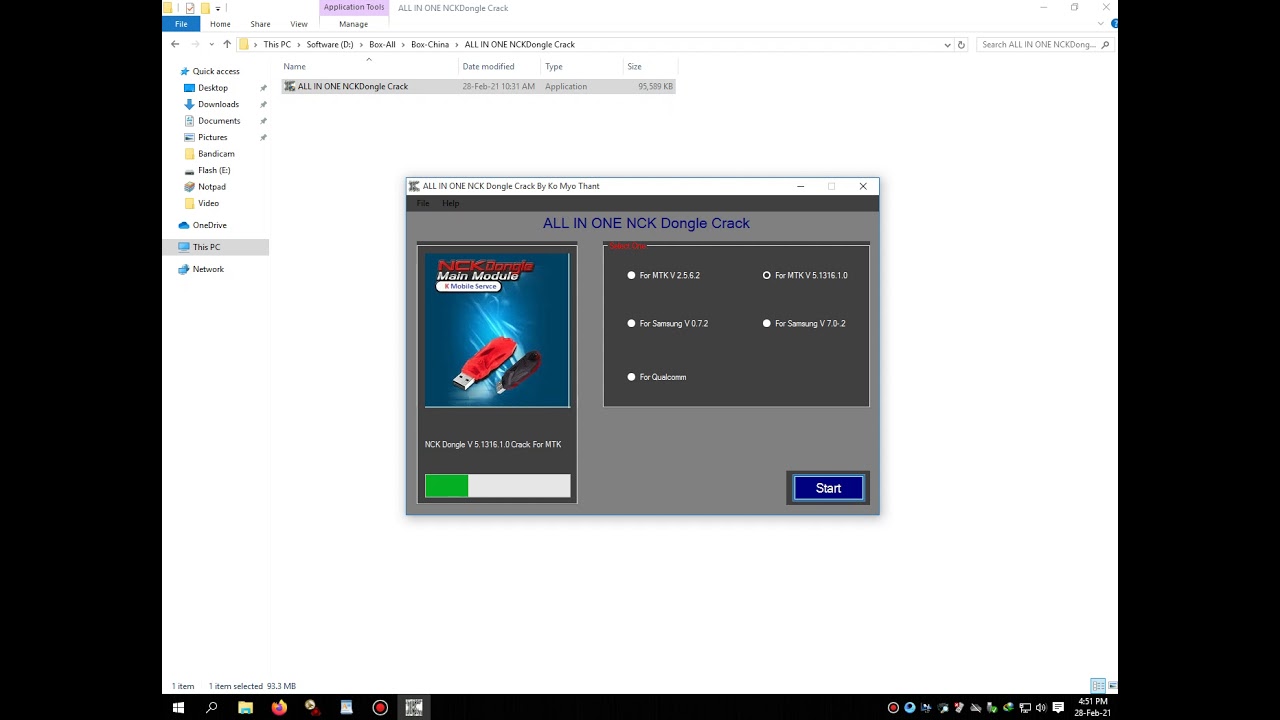Click the Properties icon in quick access toolbar
The image size is (1280, 720).
190,8
